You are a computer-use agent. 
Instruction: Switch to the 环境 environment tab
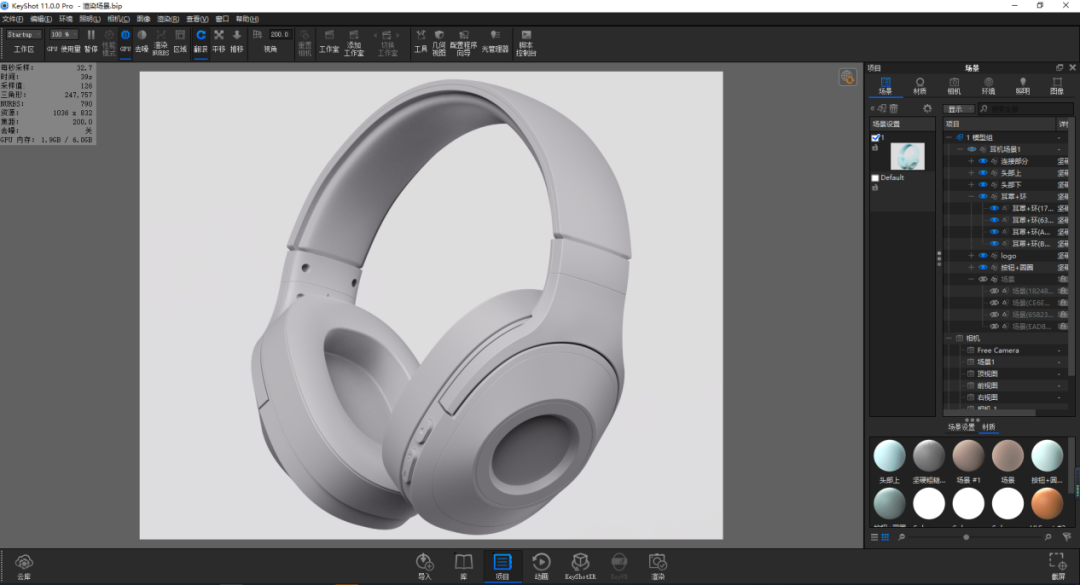[988, 86]
